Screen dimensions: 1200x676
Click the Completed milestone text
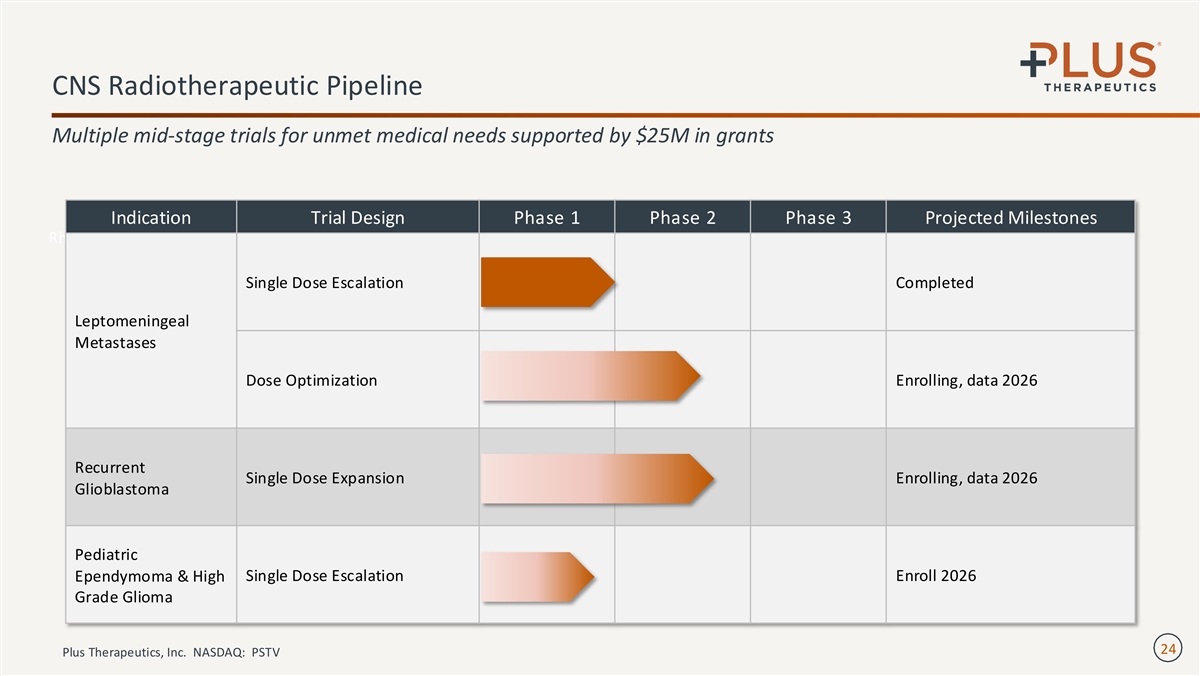coord(934,283)
